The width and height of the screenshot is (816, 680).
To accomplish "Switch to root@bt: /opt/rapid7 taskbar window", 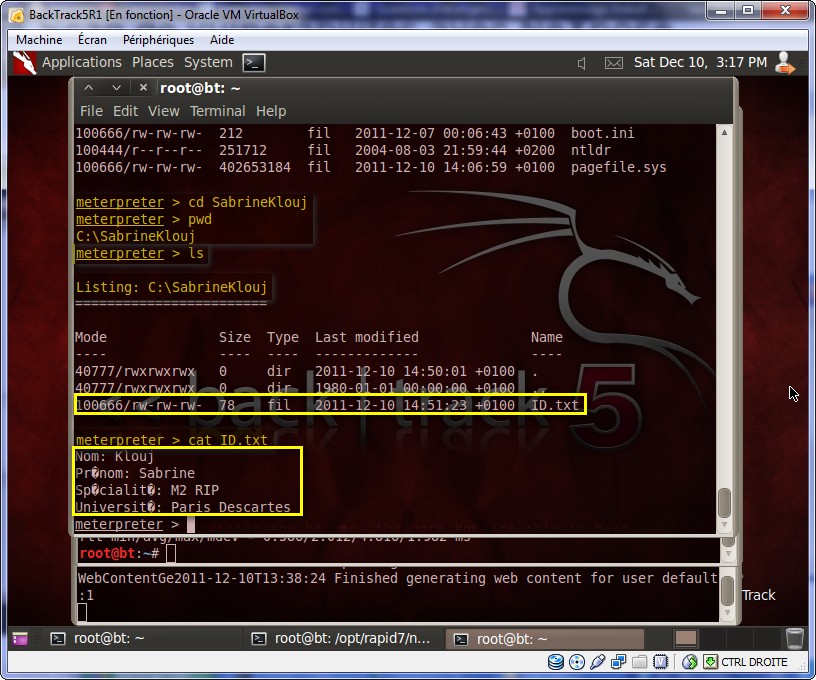I will click(343, 638).
